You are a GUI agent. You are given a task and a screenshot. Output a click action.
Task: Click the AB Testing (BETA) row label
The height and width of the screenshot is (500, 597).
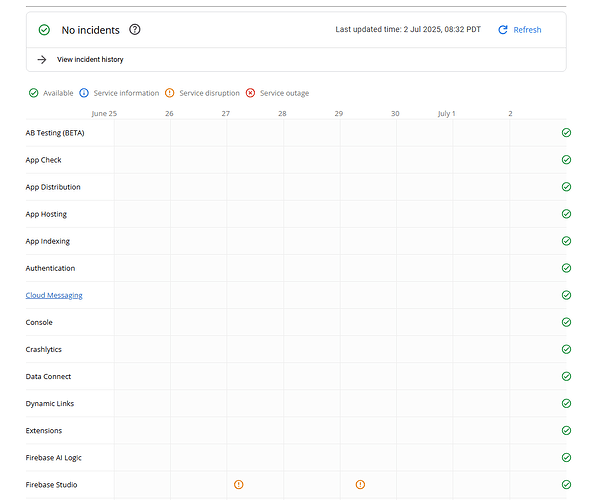pyautogui.click(x=55, y=133)
